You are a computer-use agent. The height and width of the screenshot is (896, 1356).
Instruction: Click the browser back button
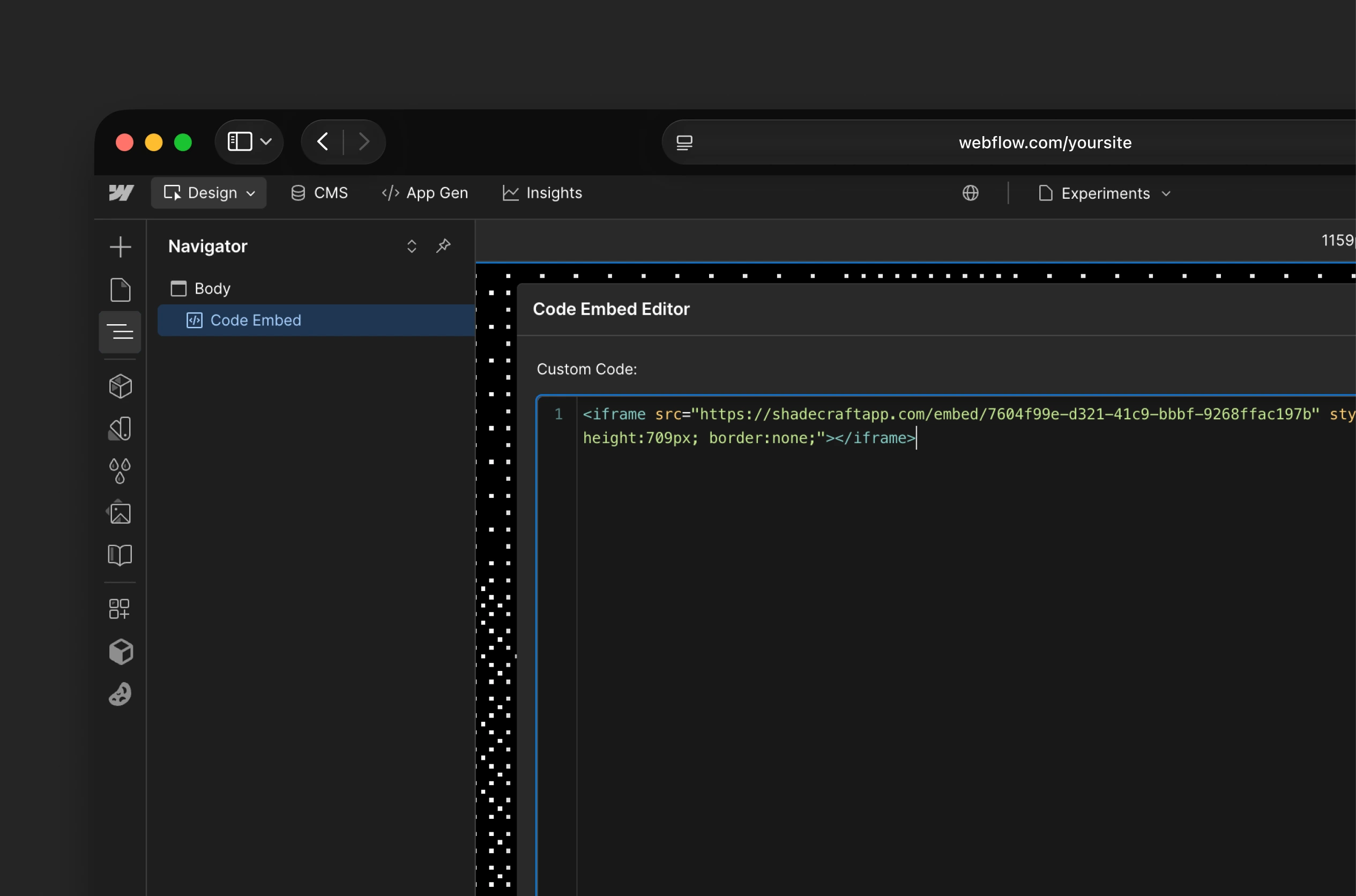click(x=322, y=141)
